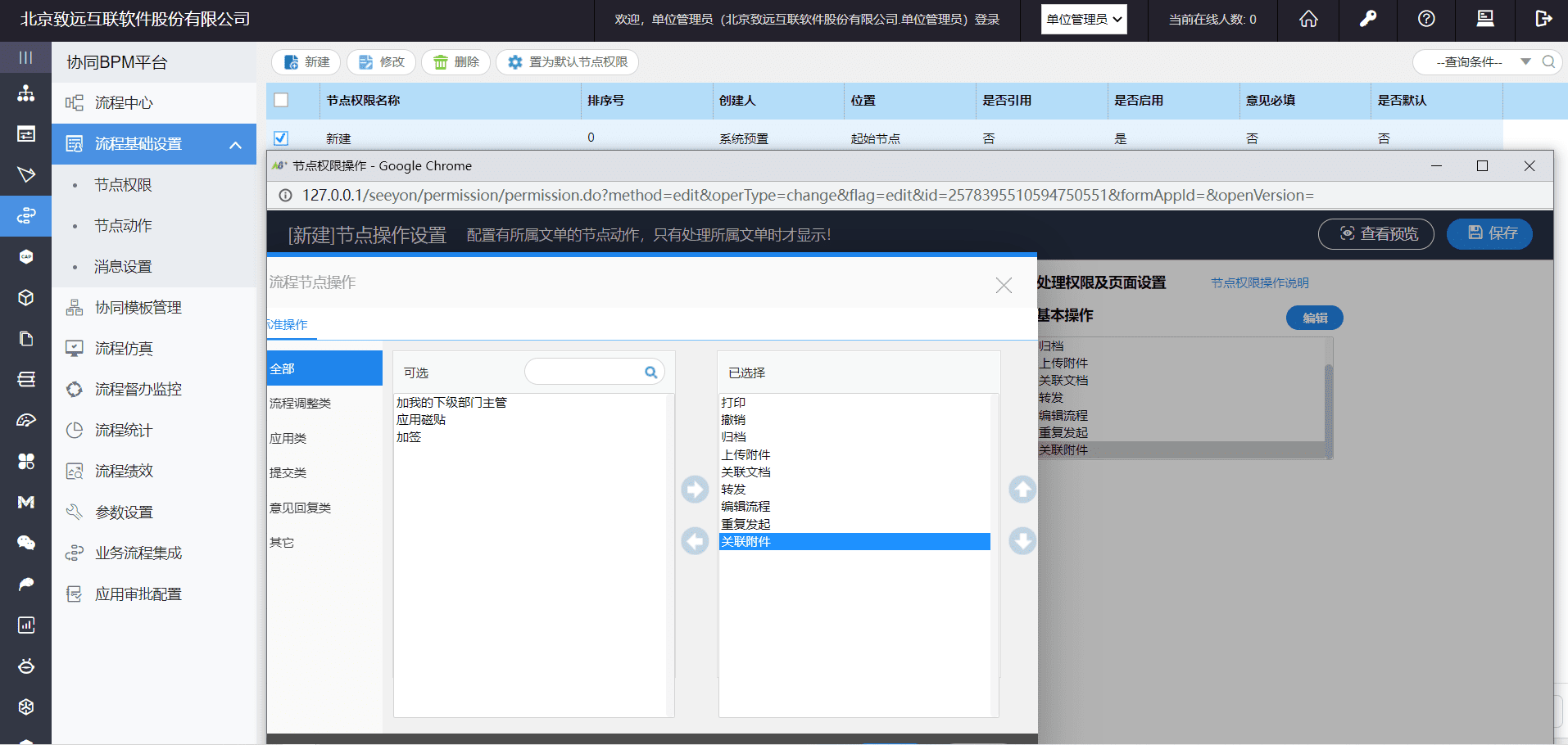Select the 提交类 category

click(x=324, y=473)
